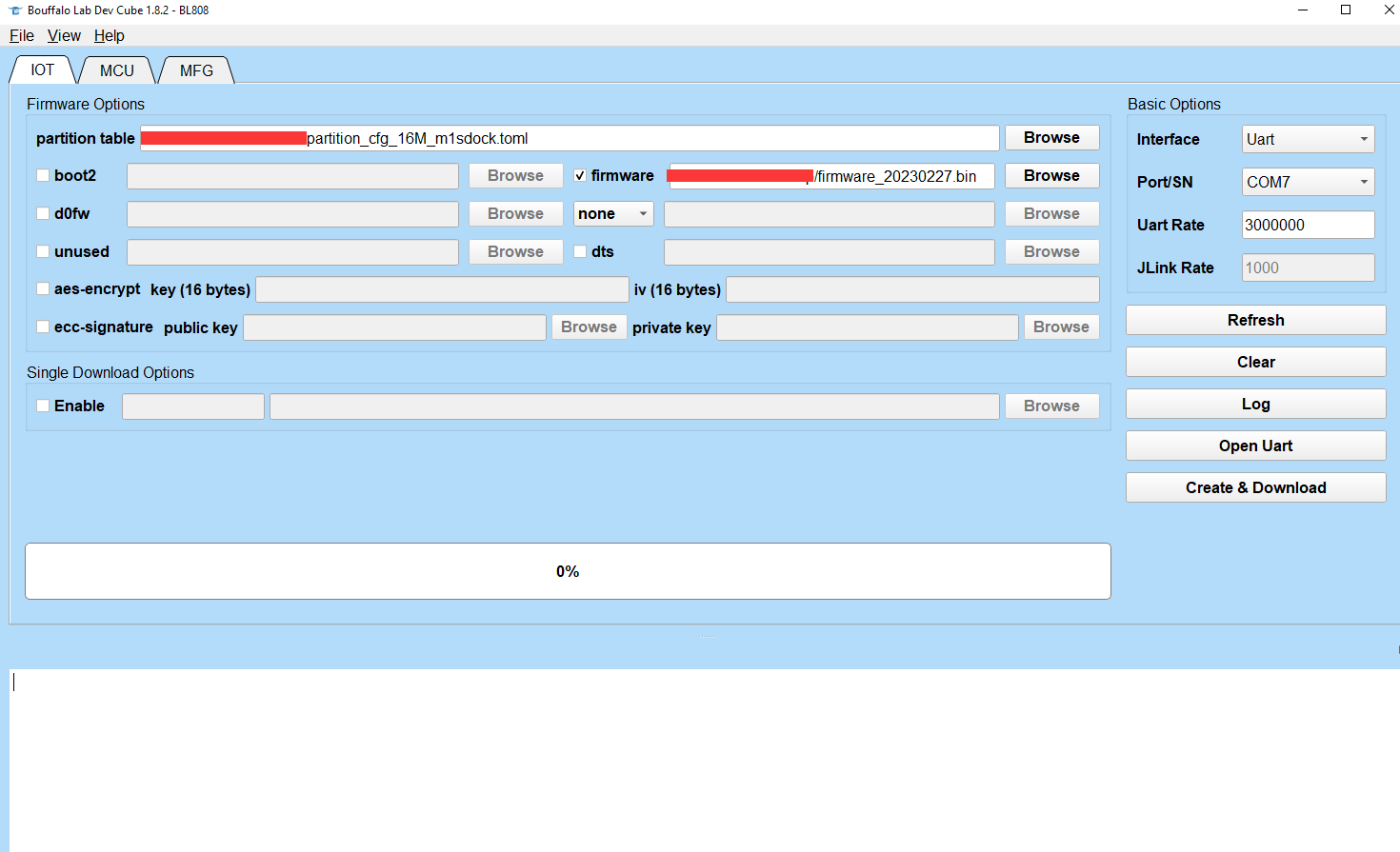Toggle ecc-signature option
Viewport: 1400px width, 852px height.
[x=43, y=327]
